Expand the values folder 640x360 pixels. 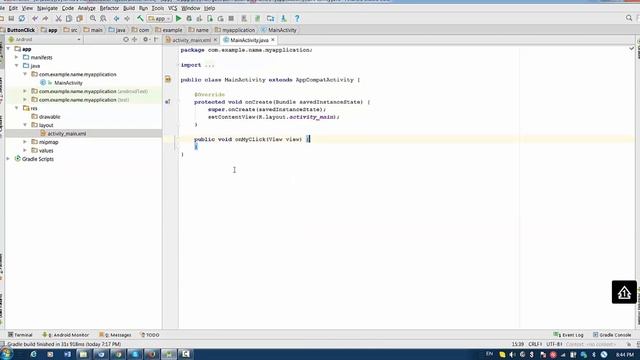[x=25, y=151]
